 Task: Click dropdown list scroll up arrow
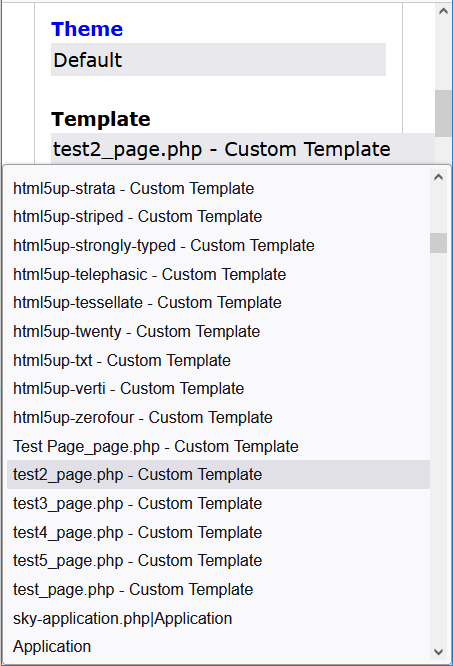[439, 178]
